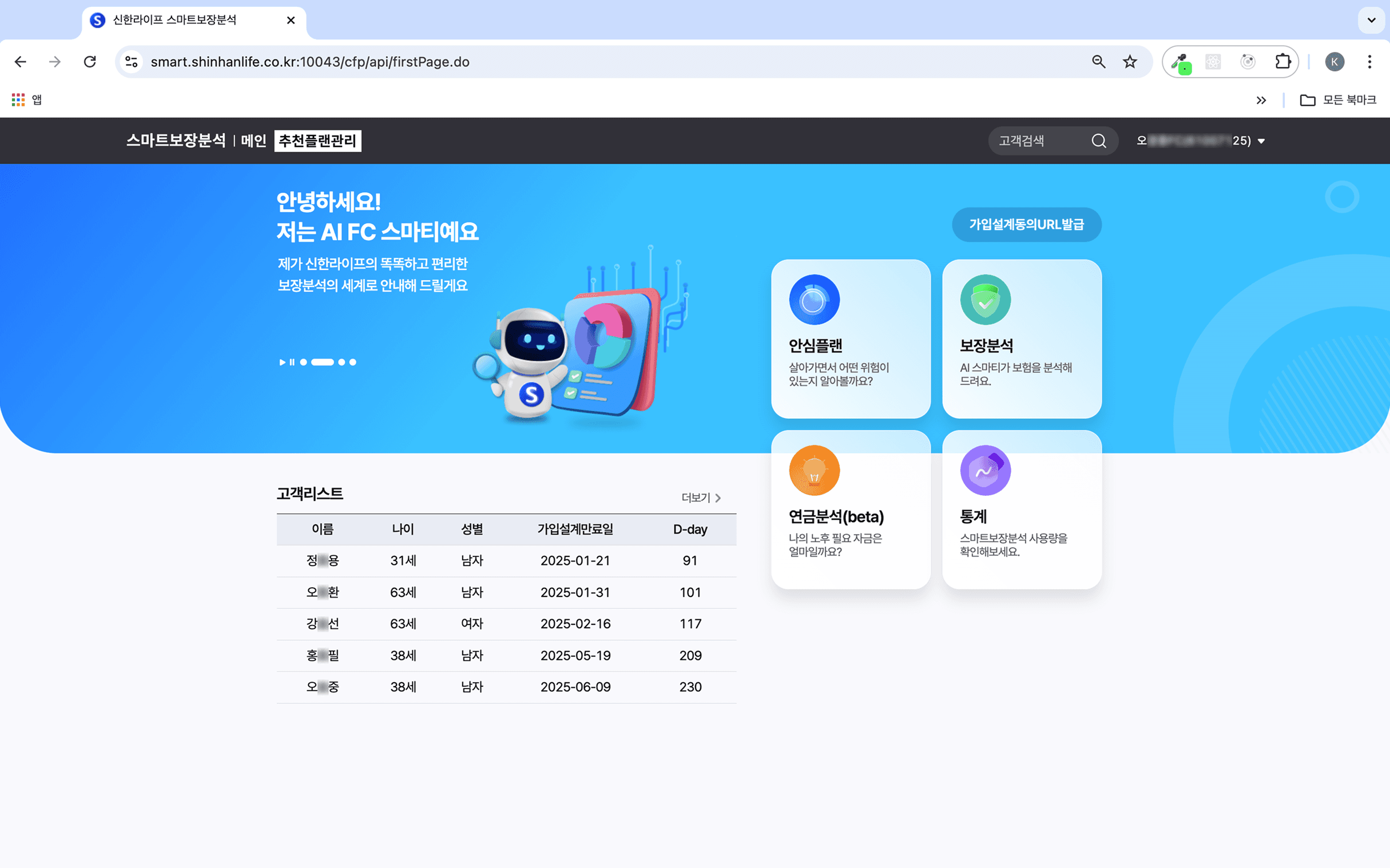Open the 연금분석(beta) lightbulb icon
The image size is (1390, 868).
pos(813,469)
